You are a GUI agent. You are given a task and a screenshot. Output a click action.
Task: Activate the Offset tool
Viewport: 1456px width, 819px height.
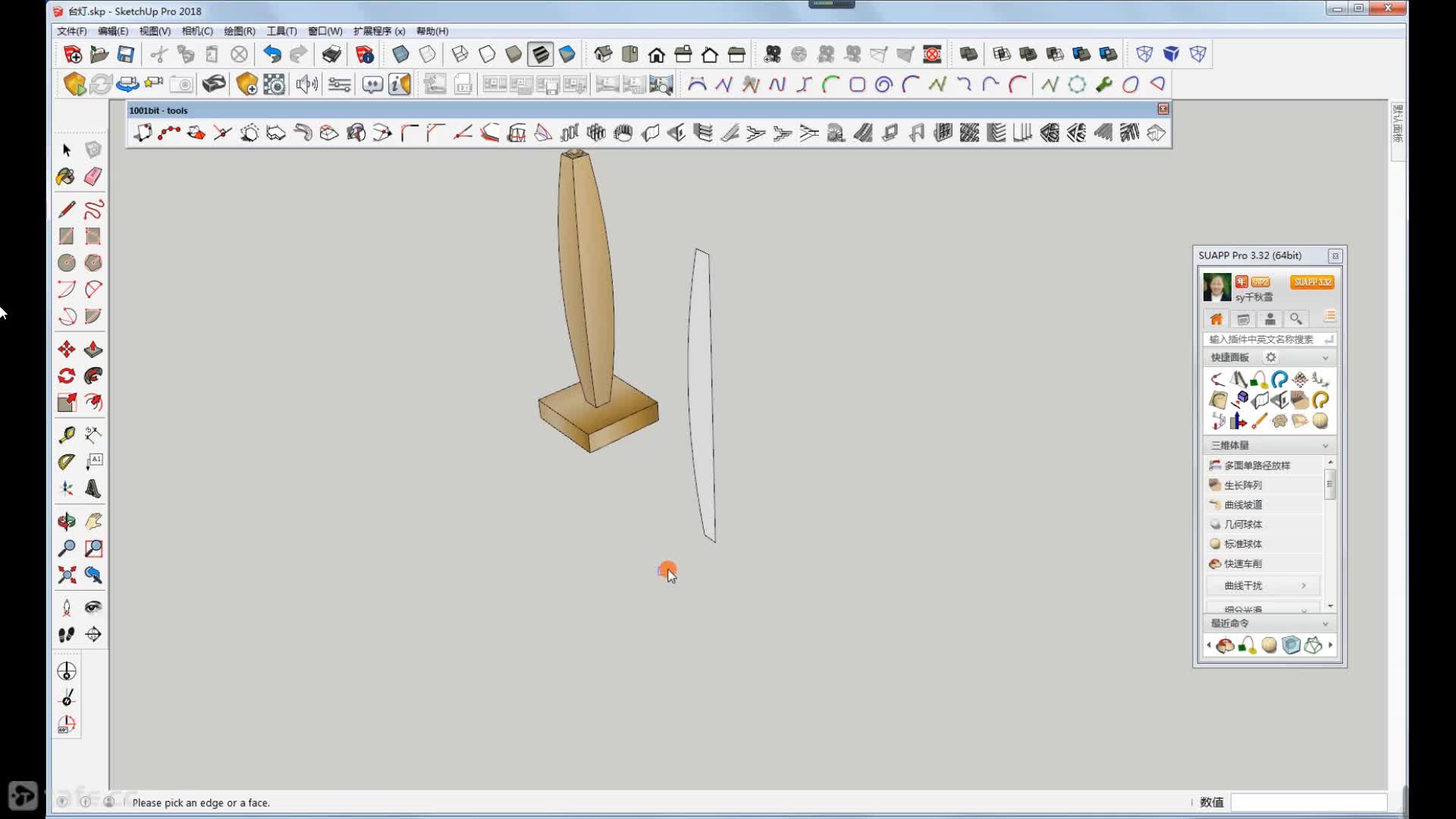(93, 403)
